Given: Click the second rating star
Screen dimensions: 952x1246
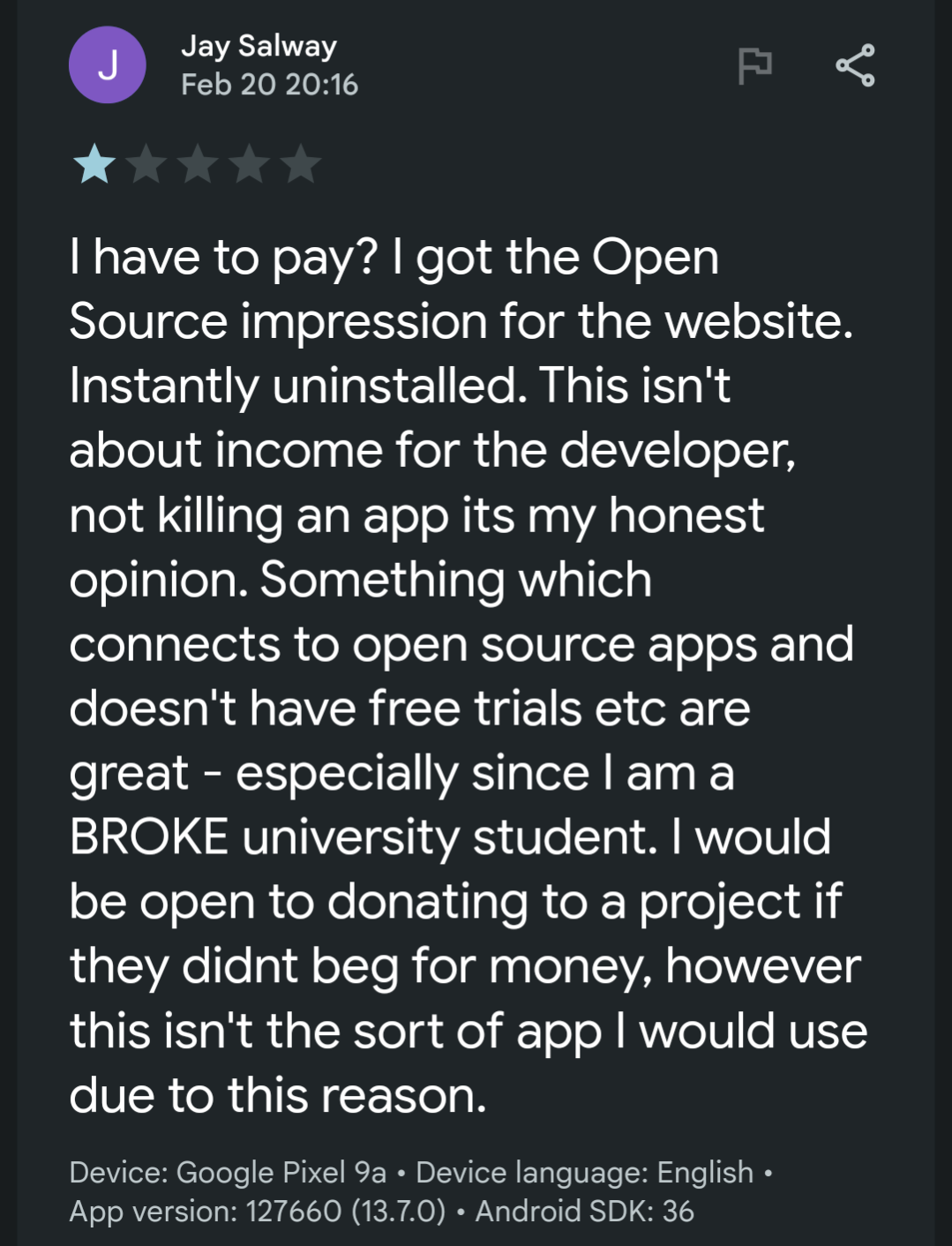Looking at the screenshot, I should pos(146,165).
